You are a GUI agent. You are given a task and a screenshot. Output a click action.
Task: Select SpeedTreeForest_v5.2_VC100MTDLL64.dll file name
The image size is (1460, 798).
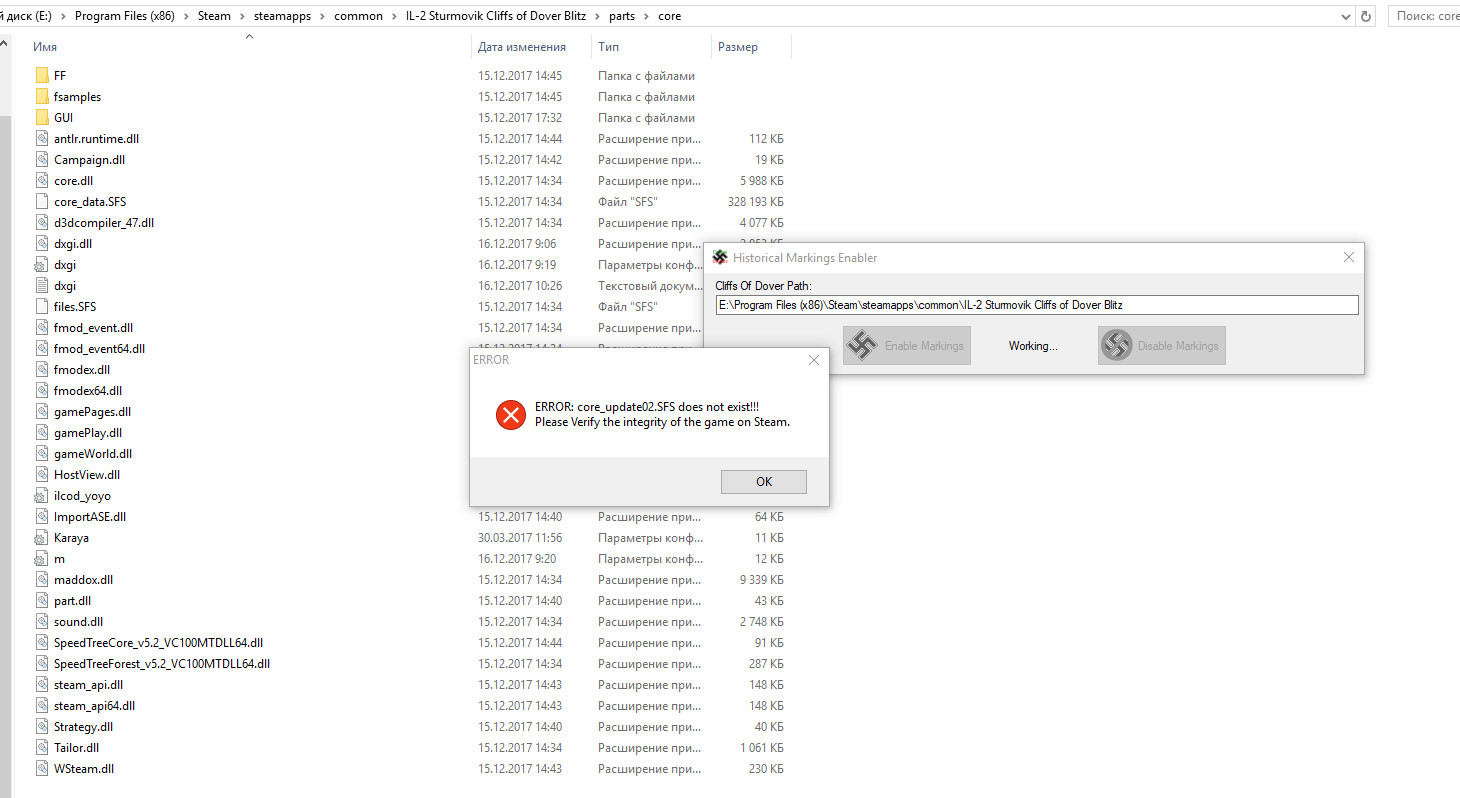tap(162, 664)
